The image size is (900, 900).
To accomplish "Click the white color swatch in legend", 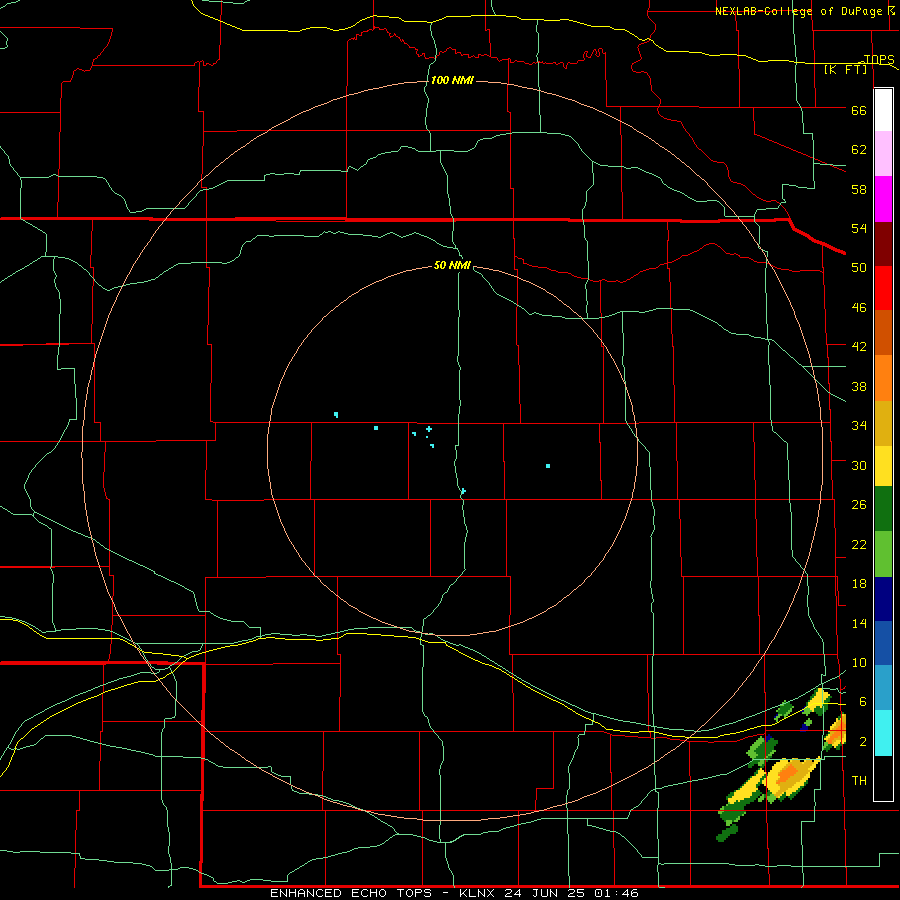I will click(883, 110).
